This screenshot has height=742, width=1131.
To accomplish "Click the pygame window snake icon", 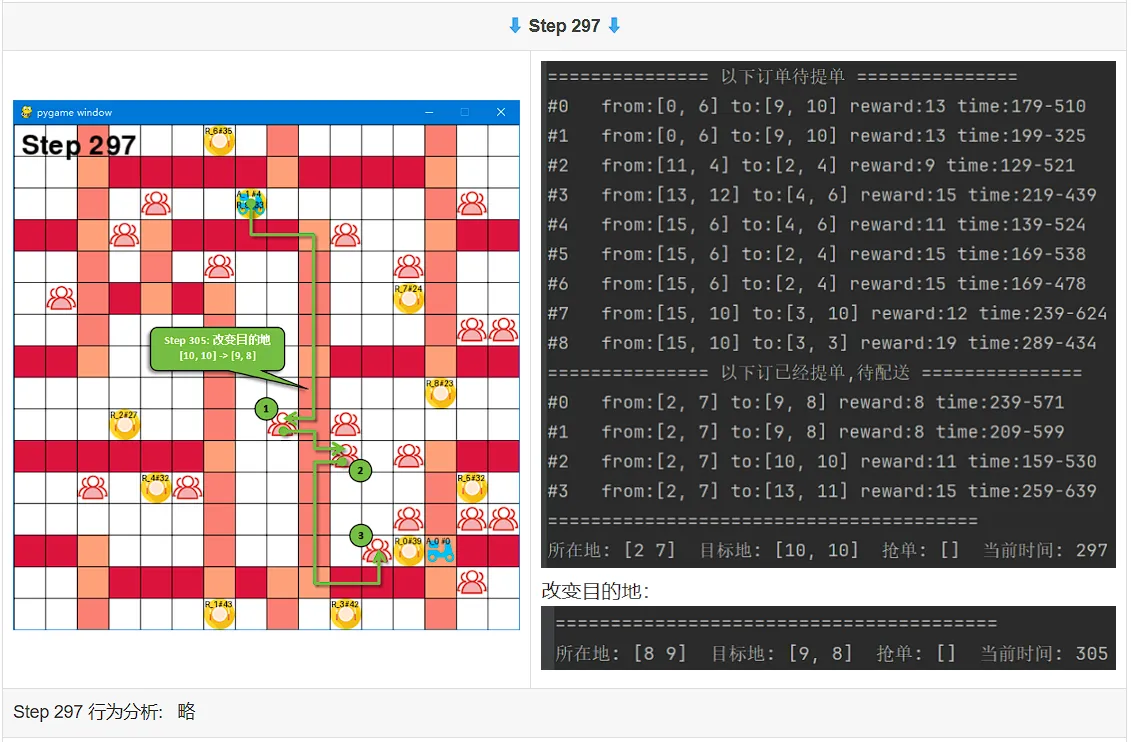I will (x=27, y=112).
